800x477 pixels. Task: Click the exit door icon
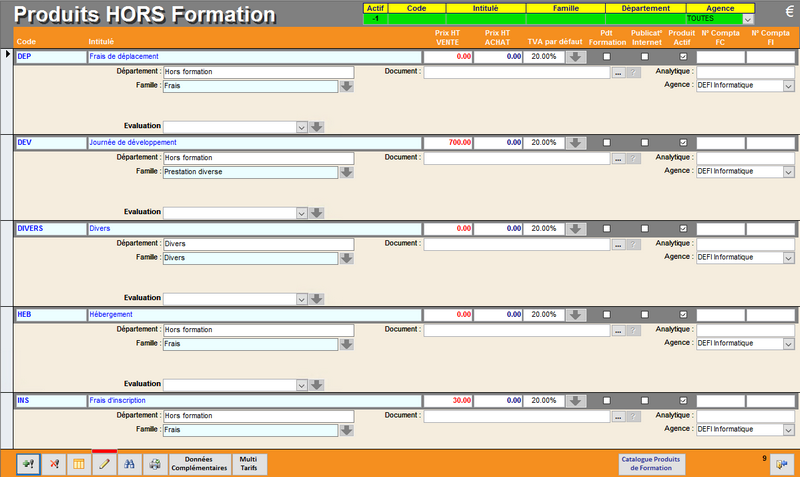781,464
